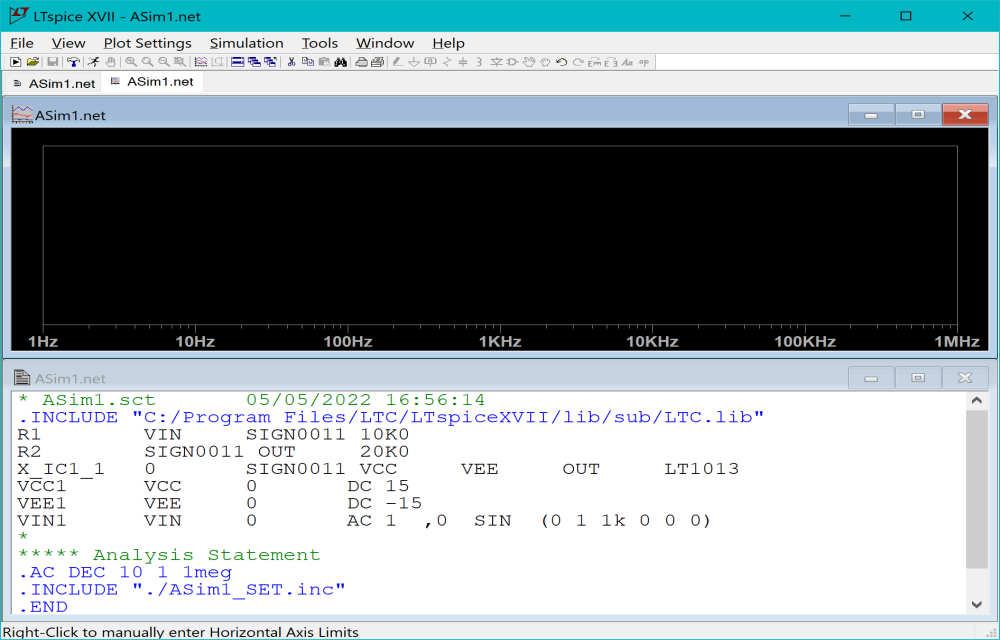Click the 1Hz horizontal axis label

click(x=43, y=342)
